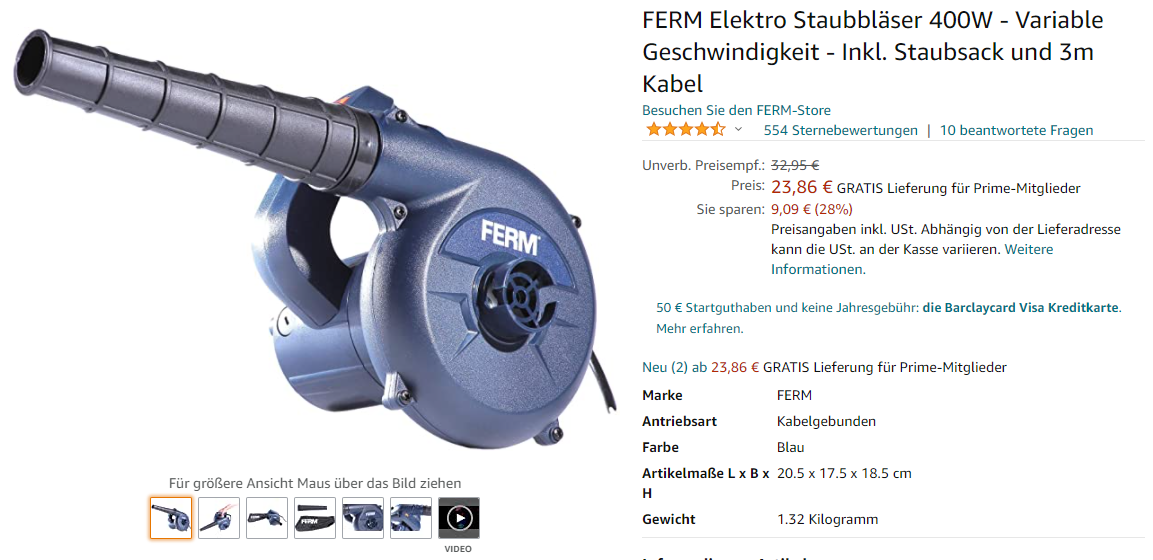Open the Barclaycard Visa Kreditkarte offer link
1153x560 pixels.
1021,308
